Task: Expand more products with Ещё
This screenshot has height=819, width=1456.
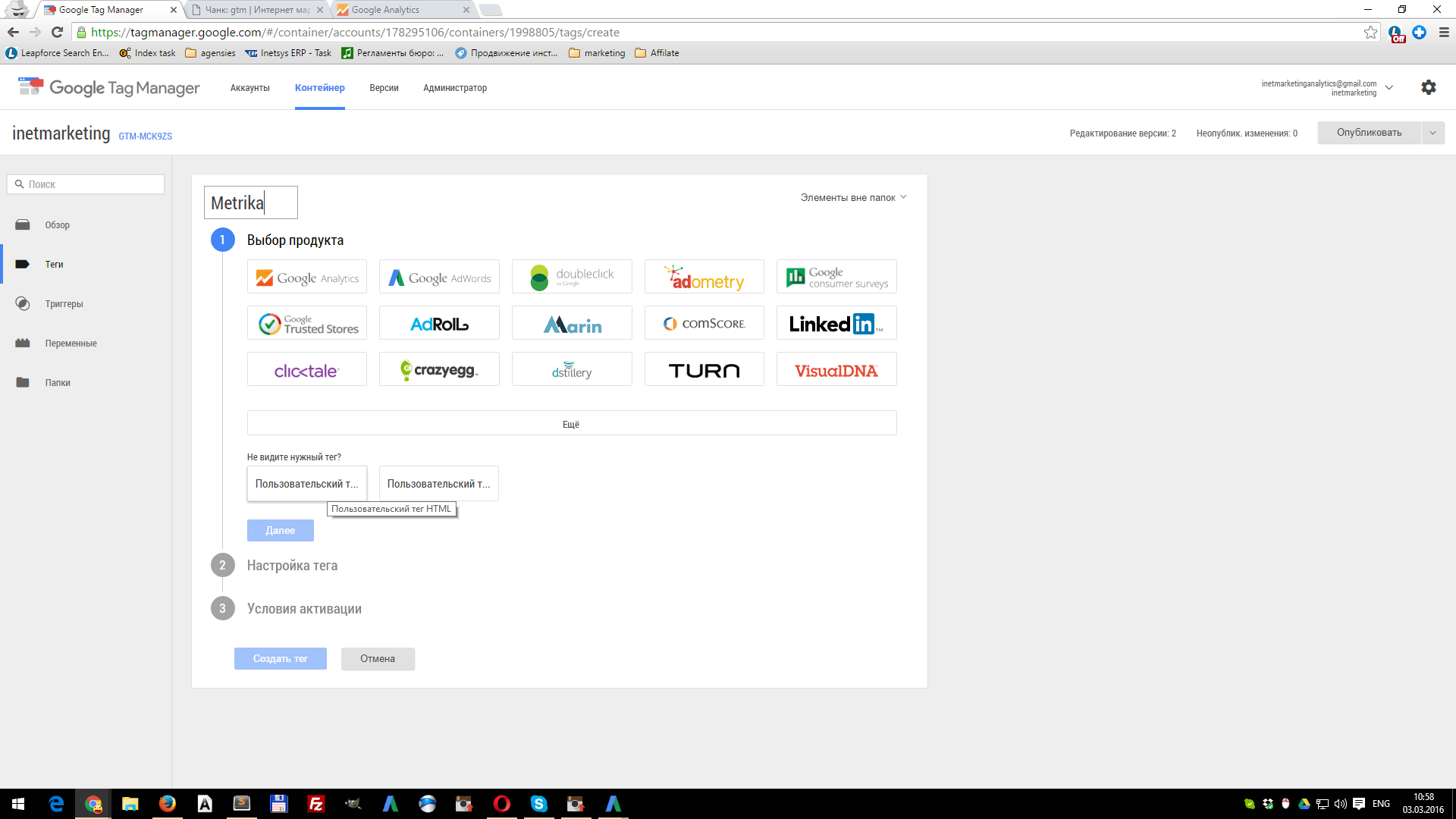Action: pos(572,423)
